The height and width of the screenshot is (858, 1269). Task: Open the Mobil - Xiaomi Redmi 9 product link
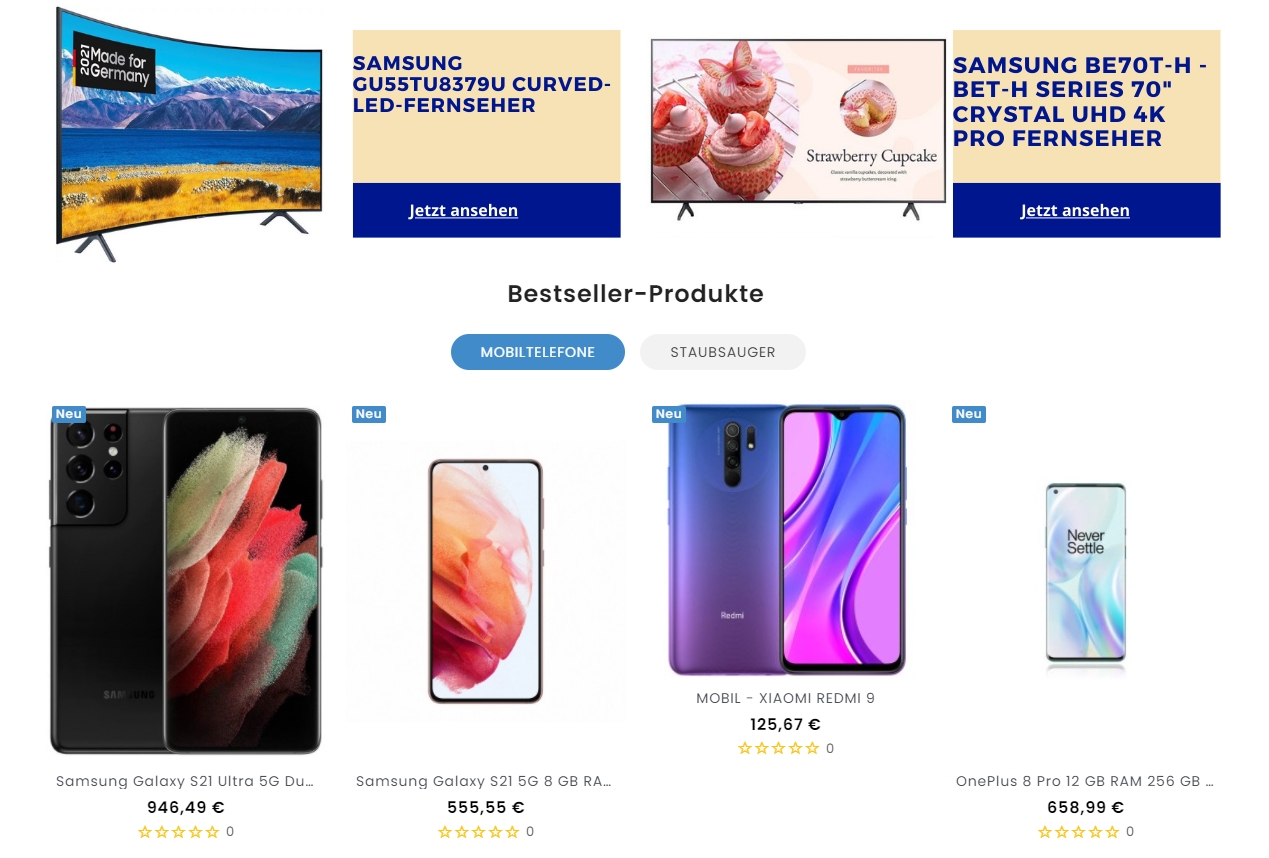(785, 698)
